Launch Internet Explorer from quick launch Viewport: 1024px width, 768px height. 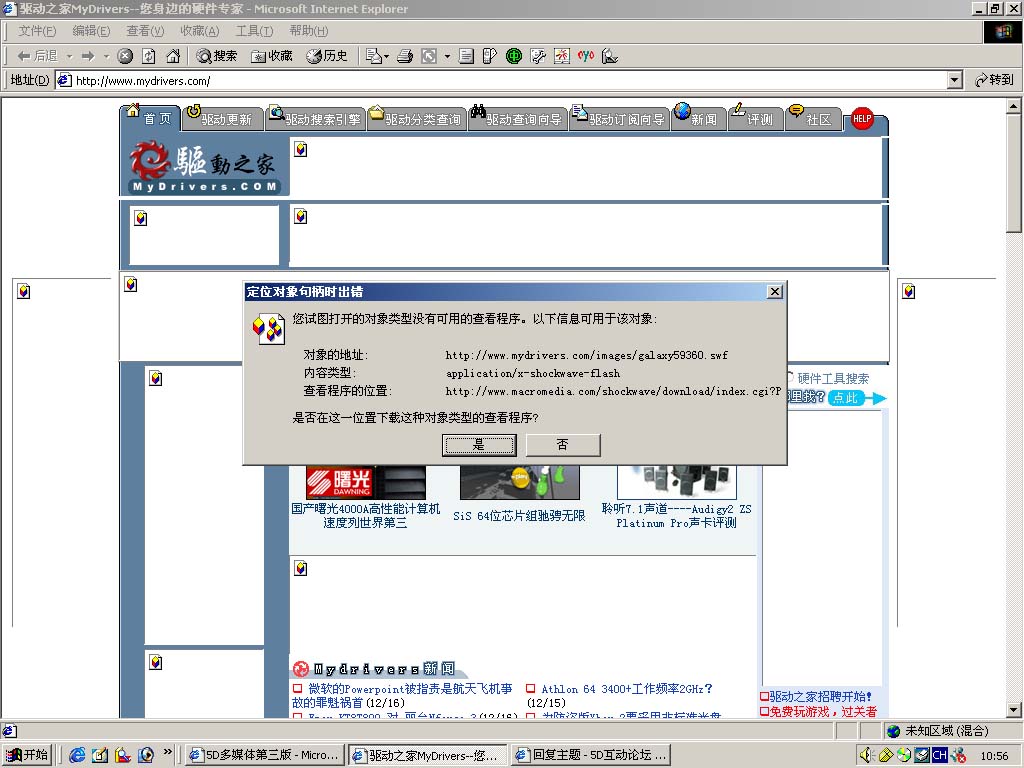click(x=77, y=755)
